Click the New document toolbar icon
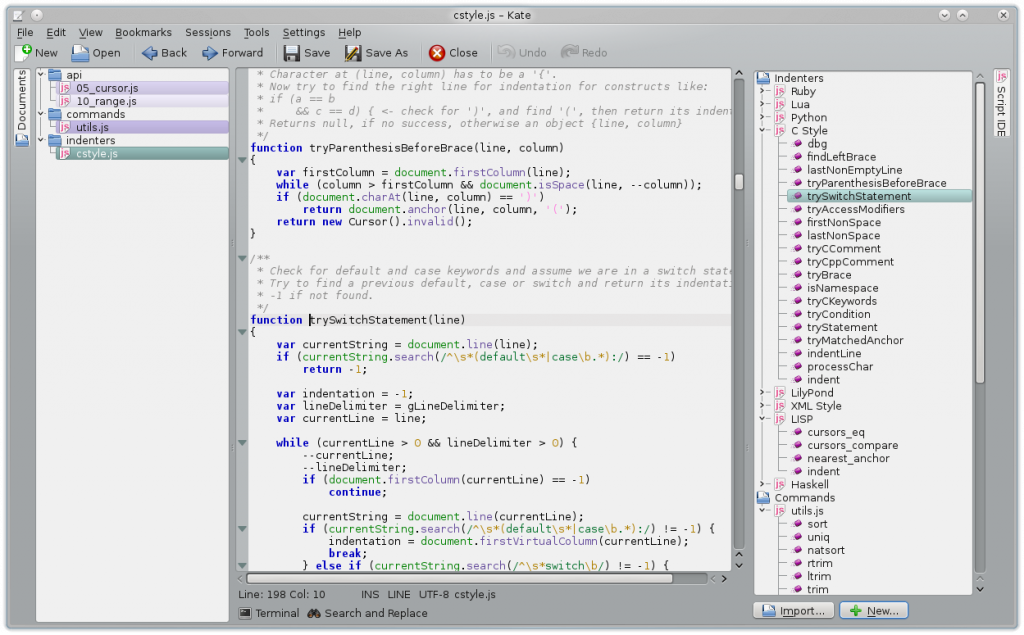Image resolution: width=1024 pixels, height=635 pixels. click(24, 52)
